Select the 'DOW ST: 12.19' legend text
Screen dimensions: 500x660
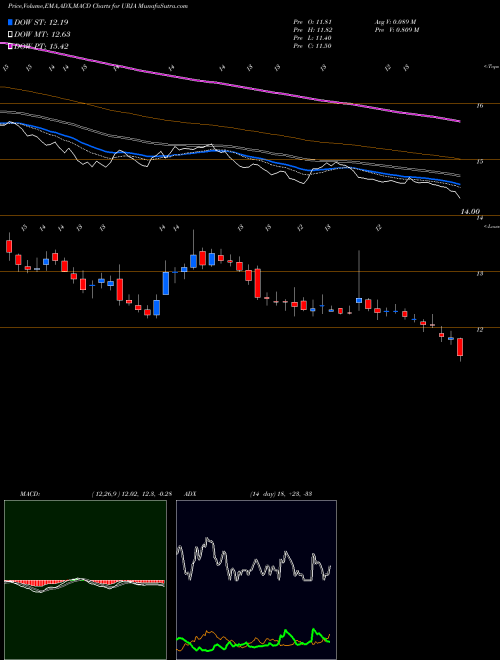click(41, 22)
